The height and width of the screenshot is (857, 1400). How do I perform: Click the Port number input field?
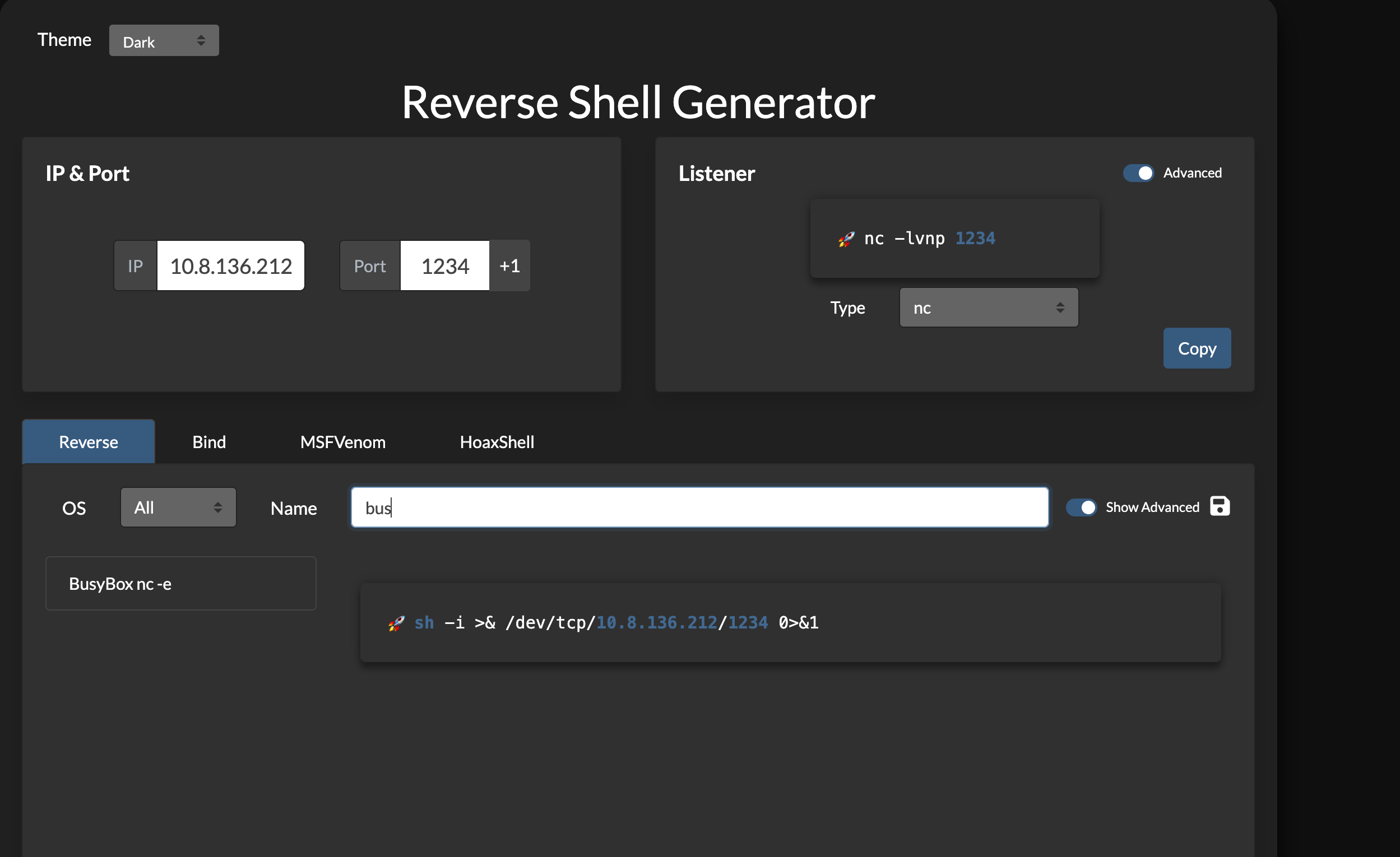444,266
